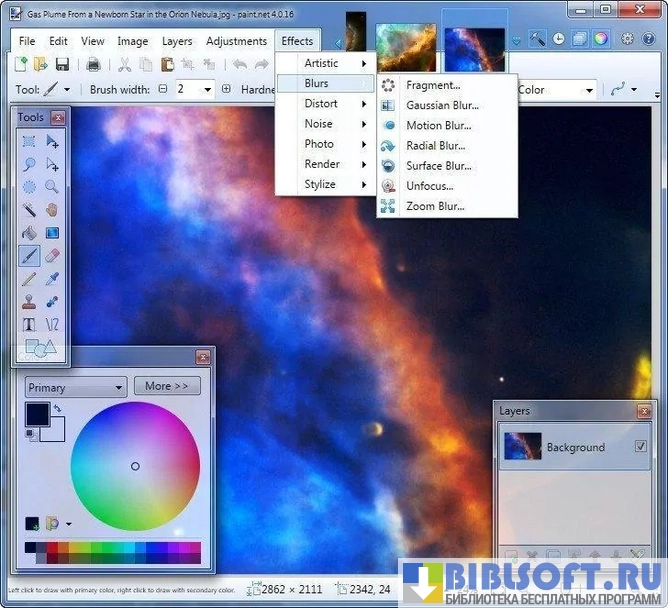Click the More >> button
The width and height of the screenshot is (668, 608).
[166, 386]
